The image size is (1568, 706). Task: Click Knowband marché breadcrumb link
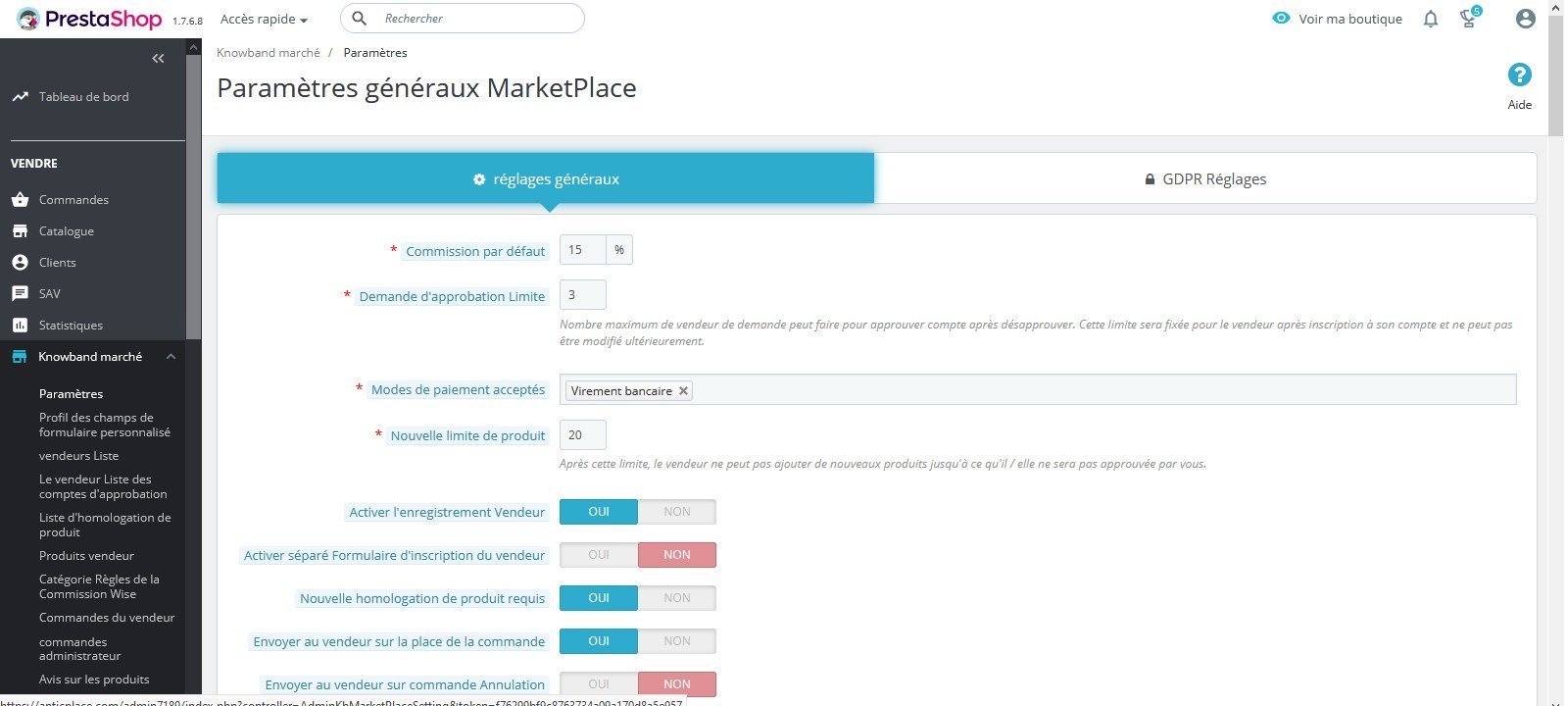tap(269, 53)
